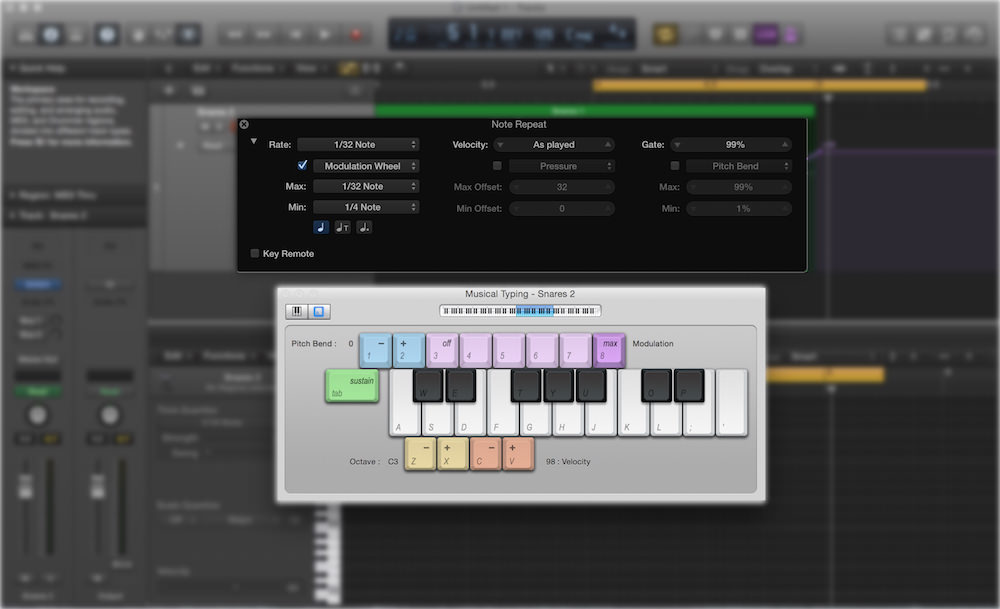This screenshot has height=609, width=1000.
Task: Click modulation max key 8
Action: click(609, 350)
